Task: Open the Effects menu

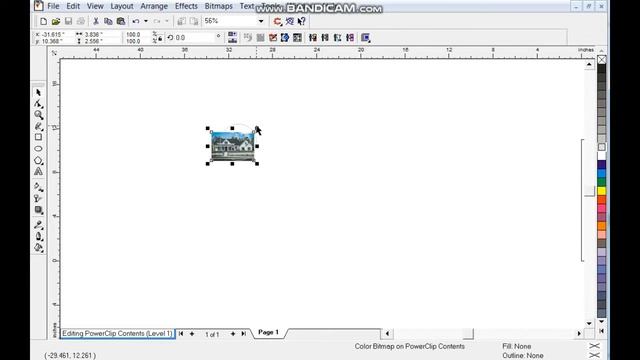Action: (186, 6)
